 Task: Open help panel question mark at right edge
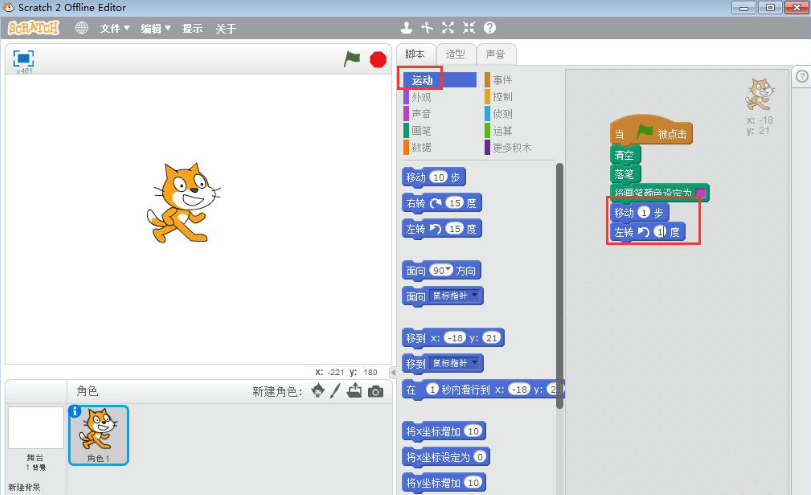(802, 77)
